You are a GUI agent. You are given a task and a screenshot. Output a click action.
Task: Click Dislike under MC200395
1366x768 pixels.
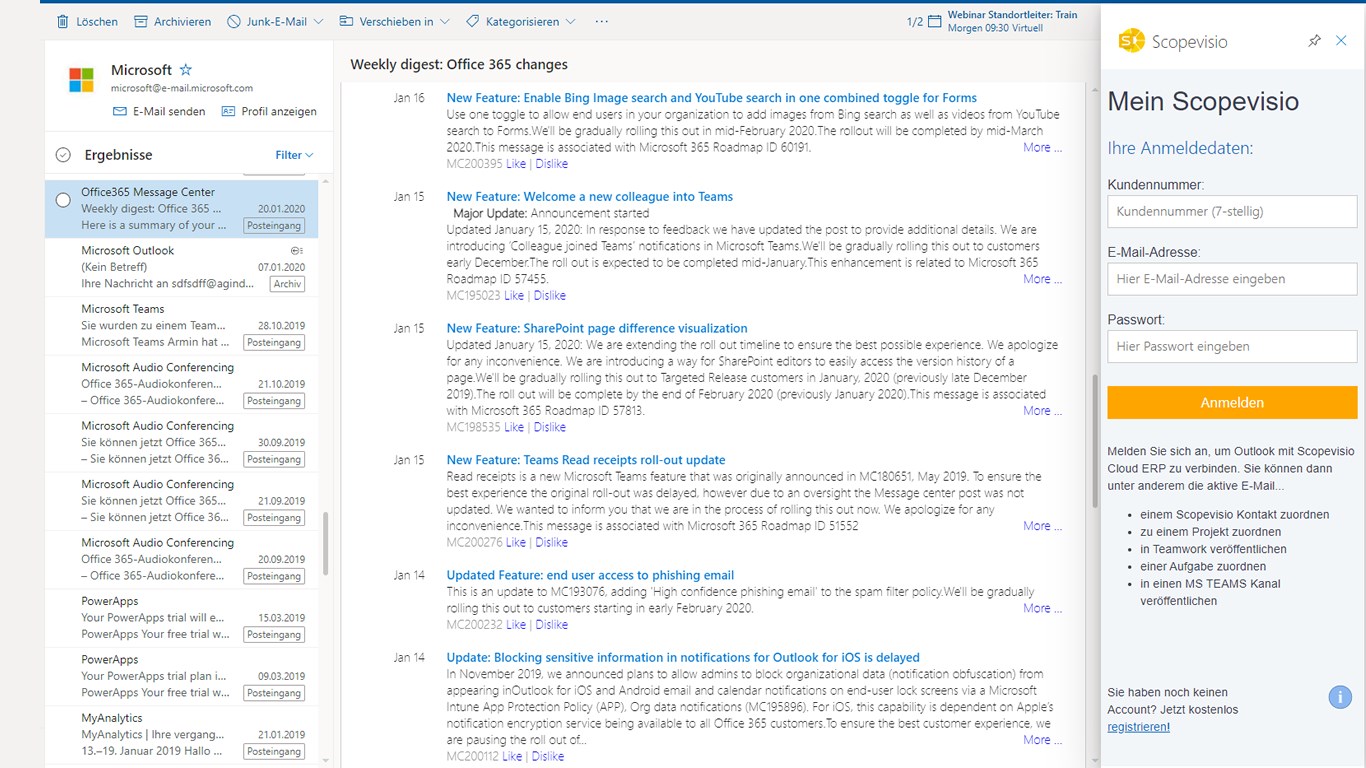[551, 164]
